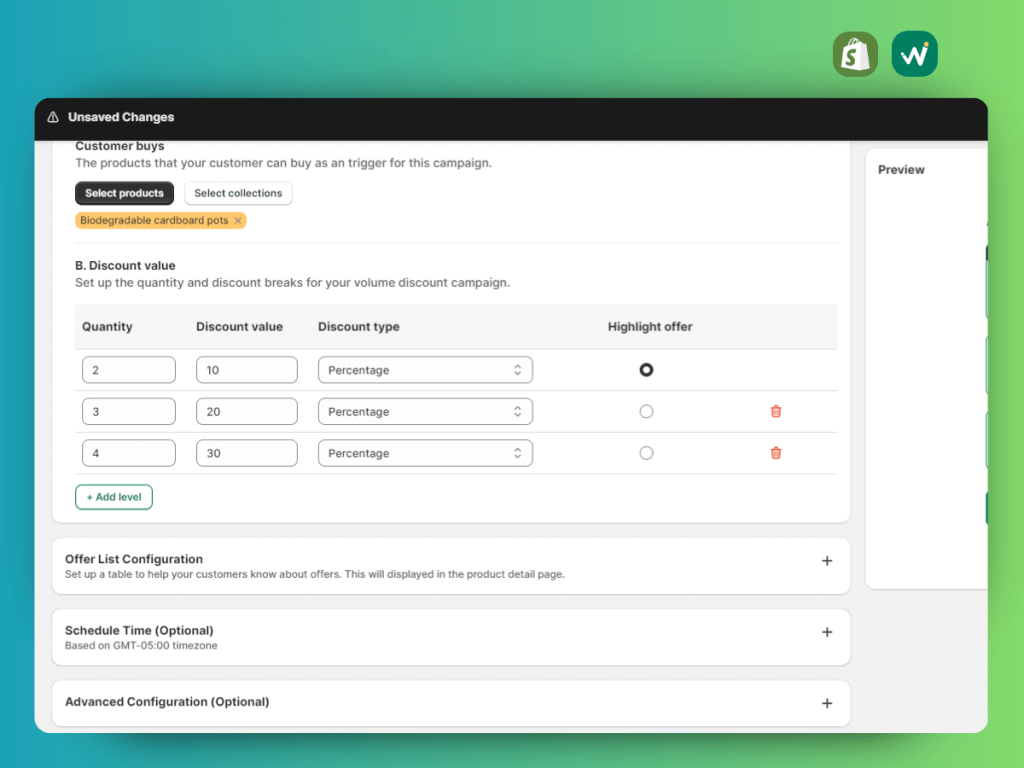Edit the discount value field showing 30

247,453
